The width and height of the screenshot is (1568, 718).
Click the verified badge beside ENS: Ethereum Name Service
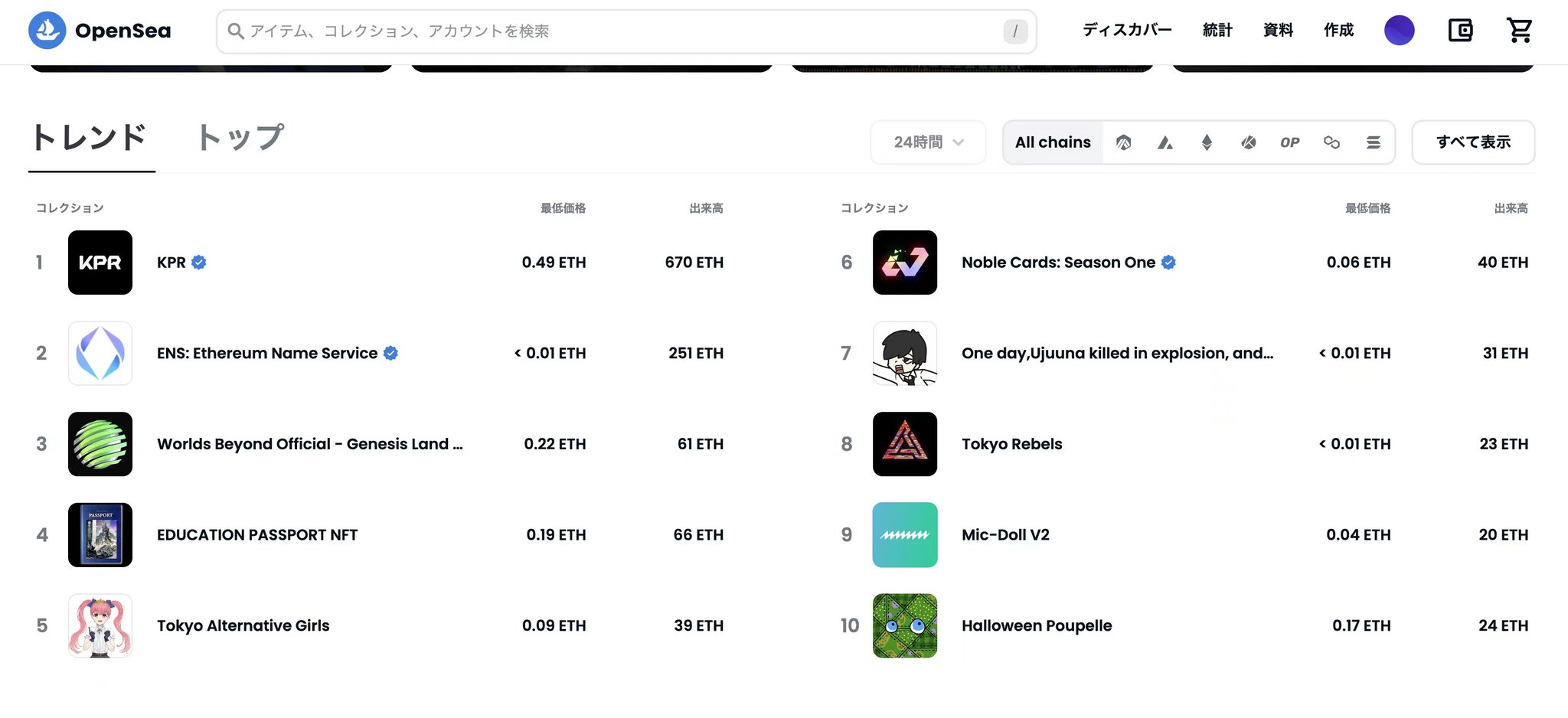[x=390, y=353]
